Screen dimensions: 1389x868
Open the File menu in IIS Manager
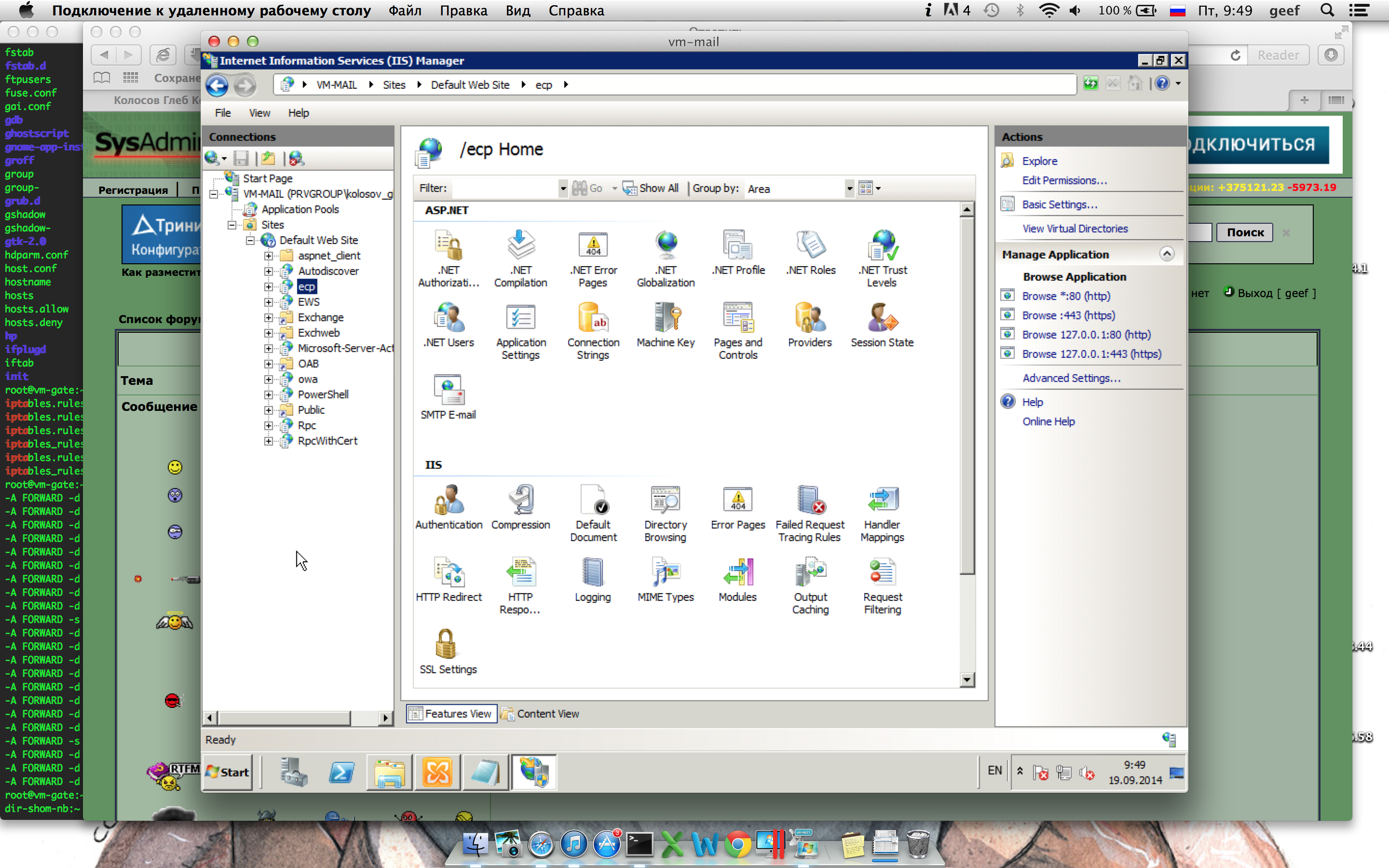click(223, 113)
